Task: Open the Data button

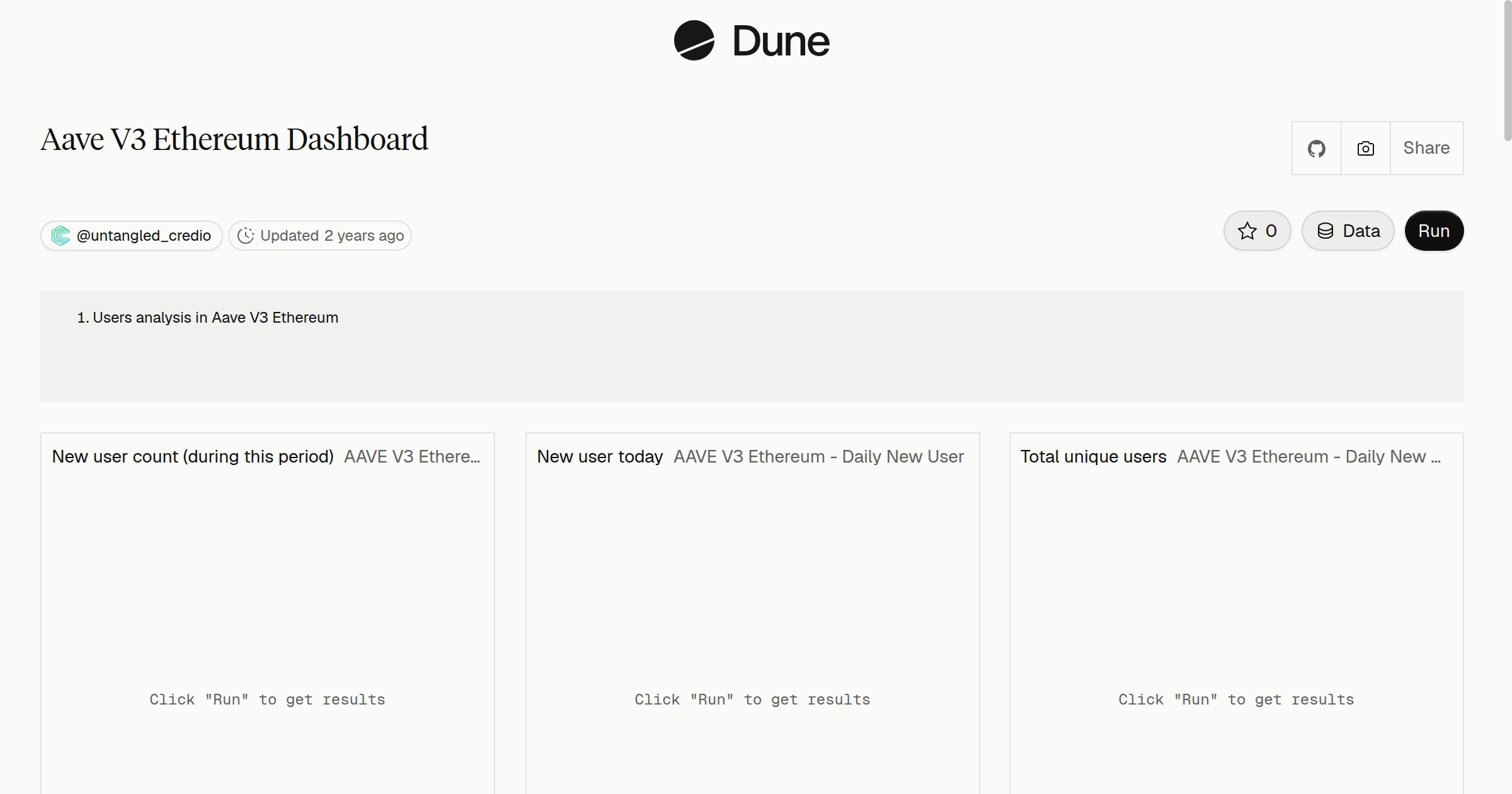Action: coord(1348,231)
